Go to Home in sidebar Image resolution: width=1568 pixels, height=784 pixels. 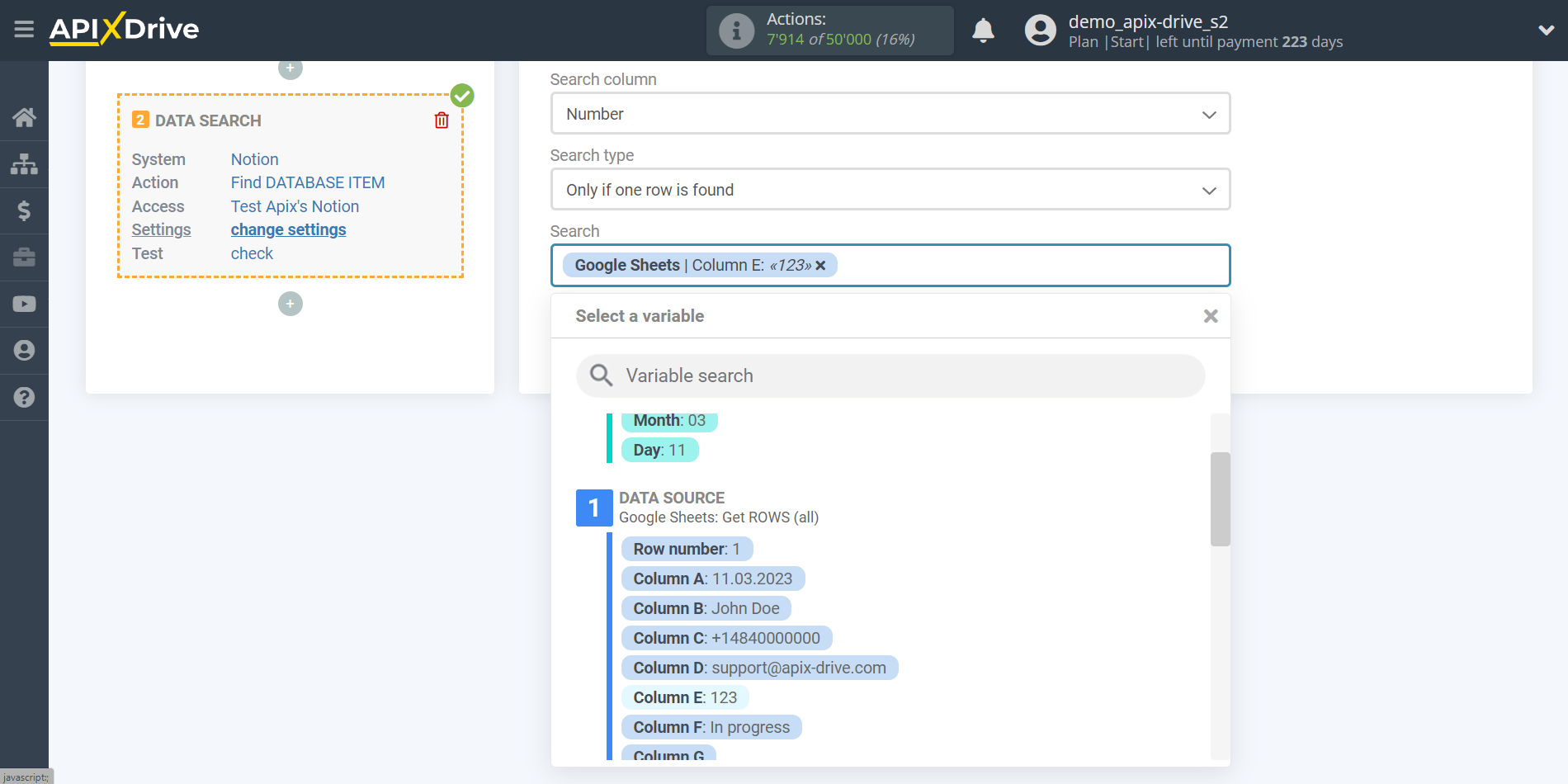tap(24, 117)
